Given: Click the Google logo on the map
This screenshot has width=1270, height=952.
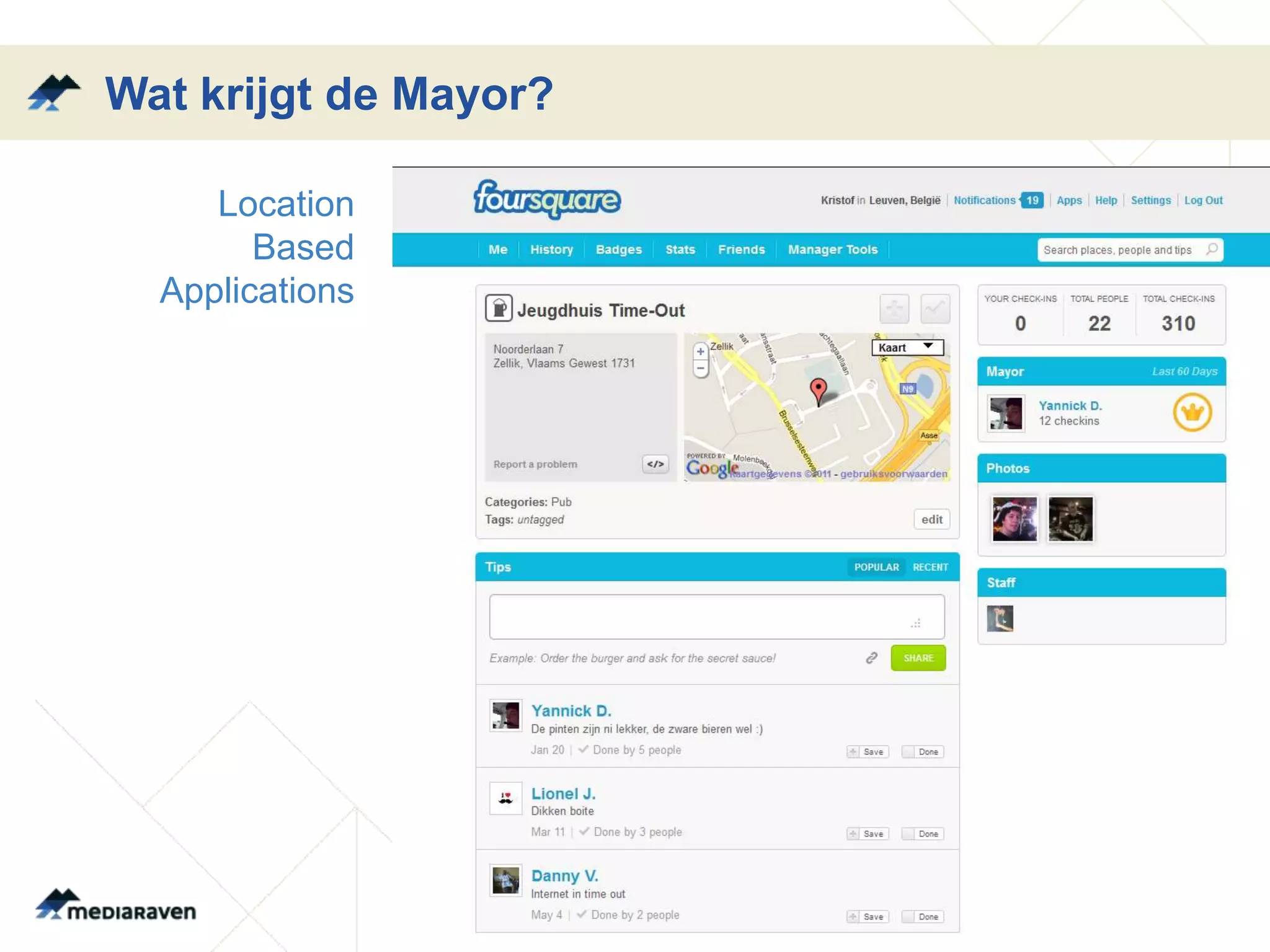Looking at the screenshot, I should (x=712, y=468).
